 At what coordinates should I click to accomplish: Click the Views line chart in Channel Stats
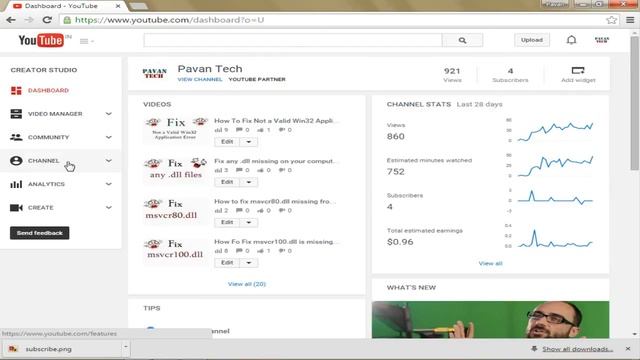pos(555,131)
